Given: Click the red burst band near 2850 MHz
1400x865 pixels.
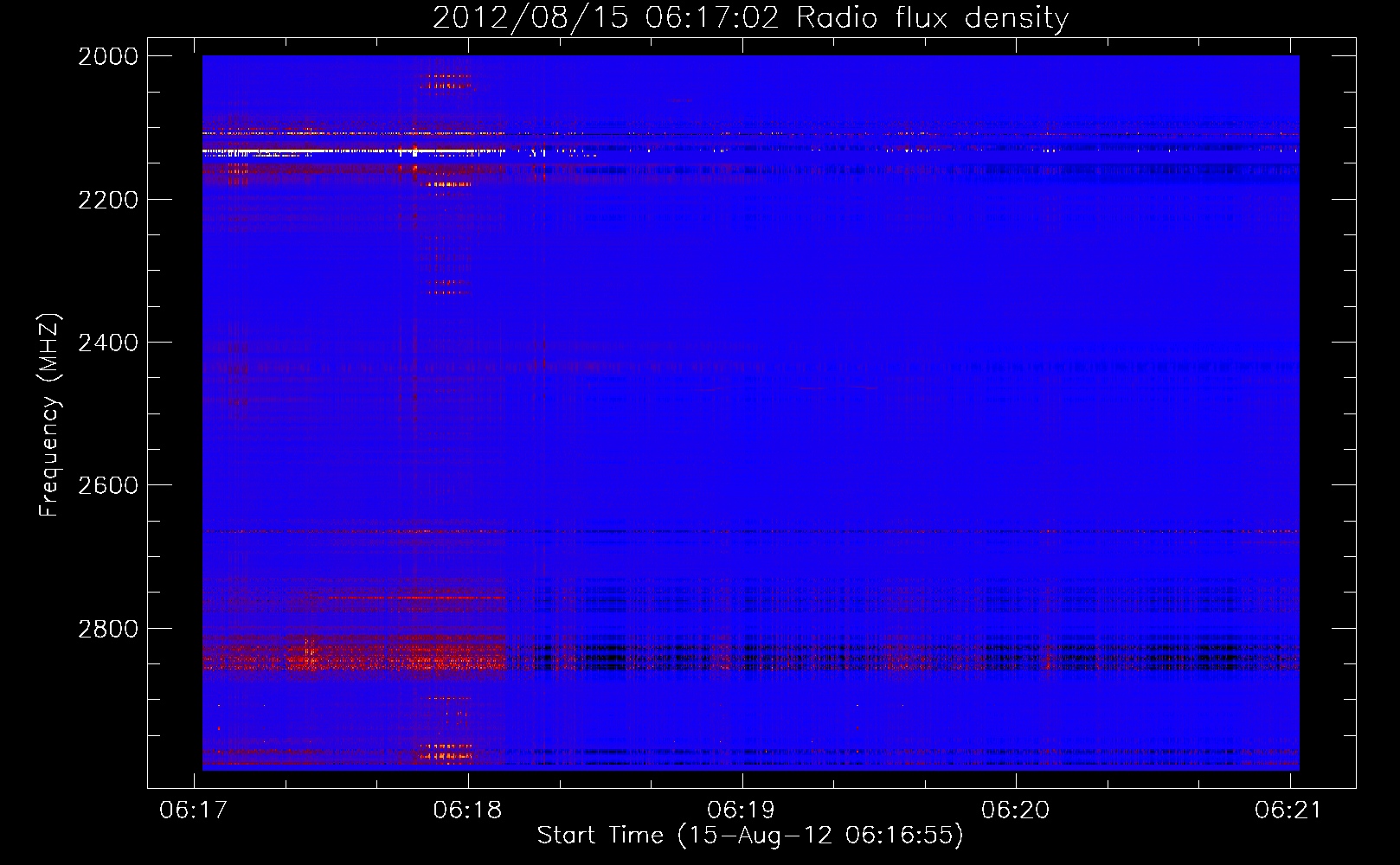Looking at the screenshot, I should click(354, 656).
